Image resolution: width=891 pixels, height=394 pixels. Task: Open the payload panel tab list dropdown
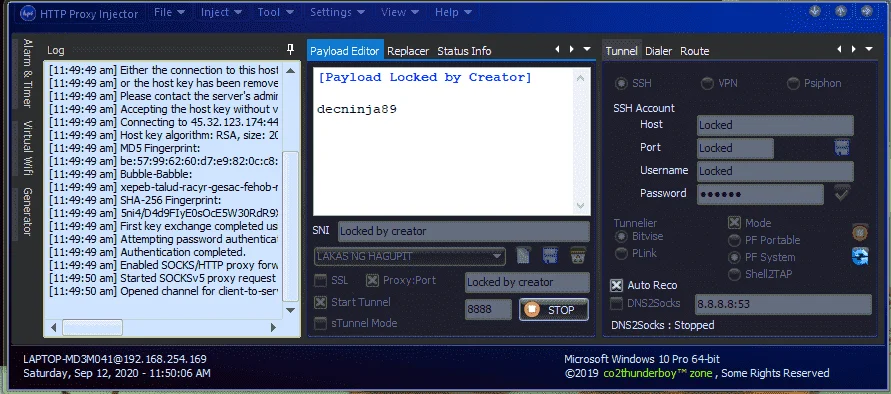tap(588, 49)
